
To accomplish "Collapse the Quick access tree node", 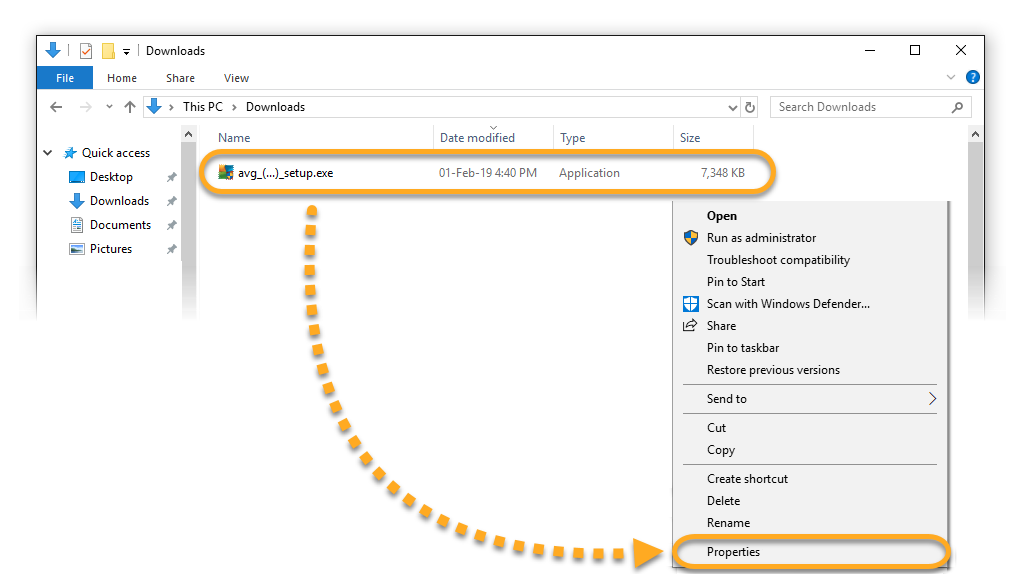I will [x=48, y=152].
